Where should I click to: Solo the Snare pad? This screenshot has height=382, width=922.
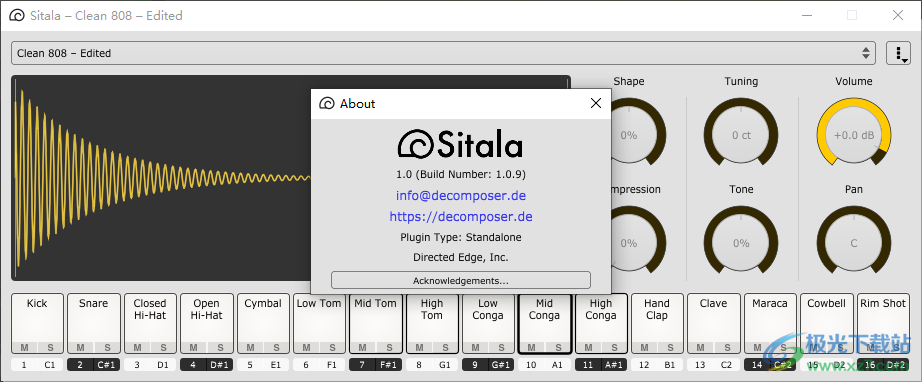click(106, 347)
